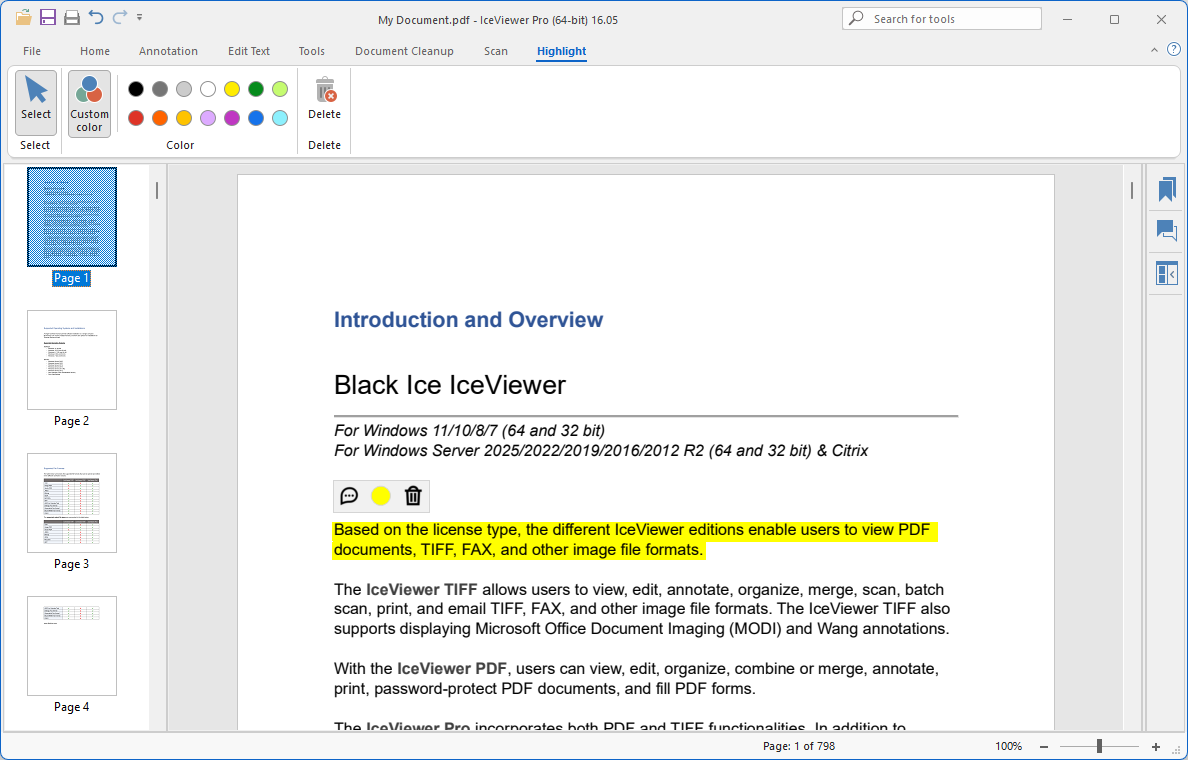
Task: Click the document vertical scrollbar handle
Action: point(1132,190)
